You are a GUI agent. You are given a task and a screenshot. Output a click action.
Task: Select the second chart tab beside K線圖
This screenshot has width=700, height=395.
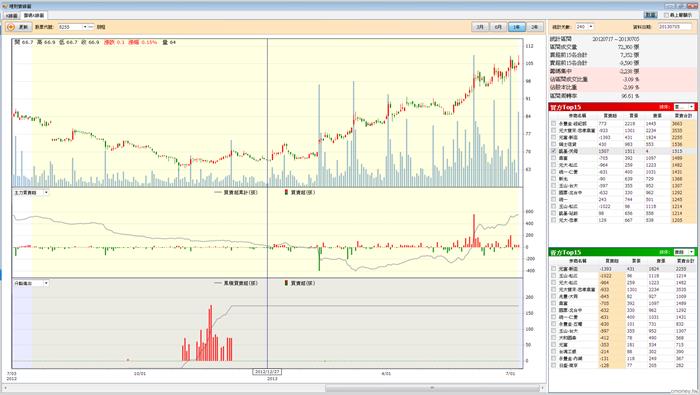click(x=33, y=16)
